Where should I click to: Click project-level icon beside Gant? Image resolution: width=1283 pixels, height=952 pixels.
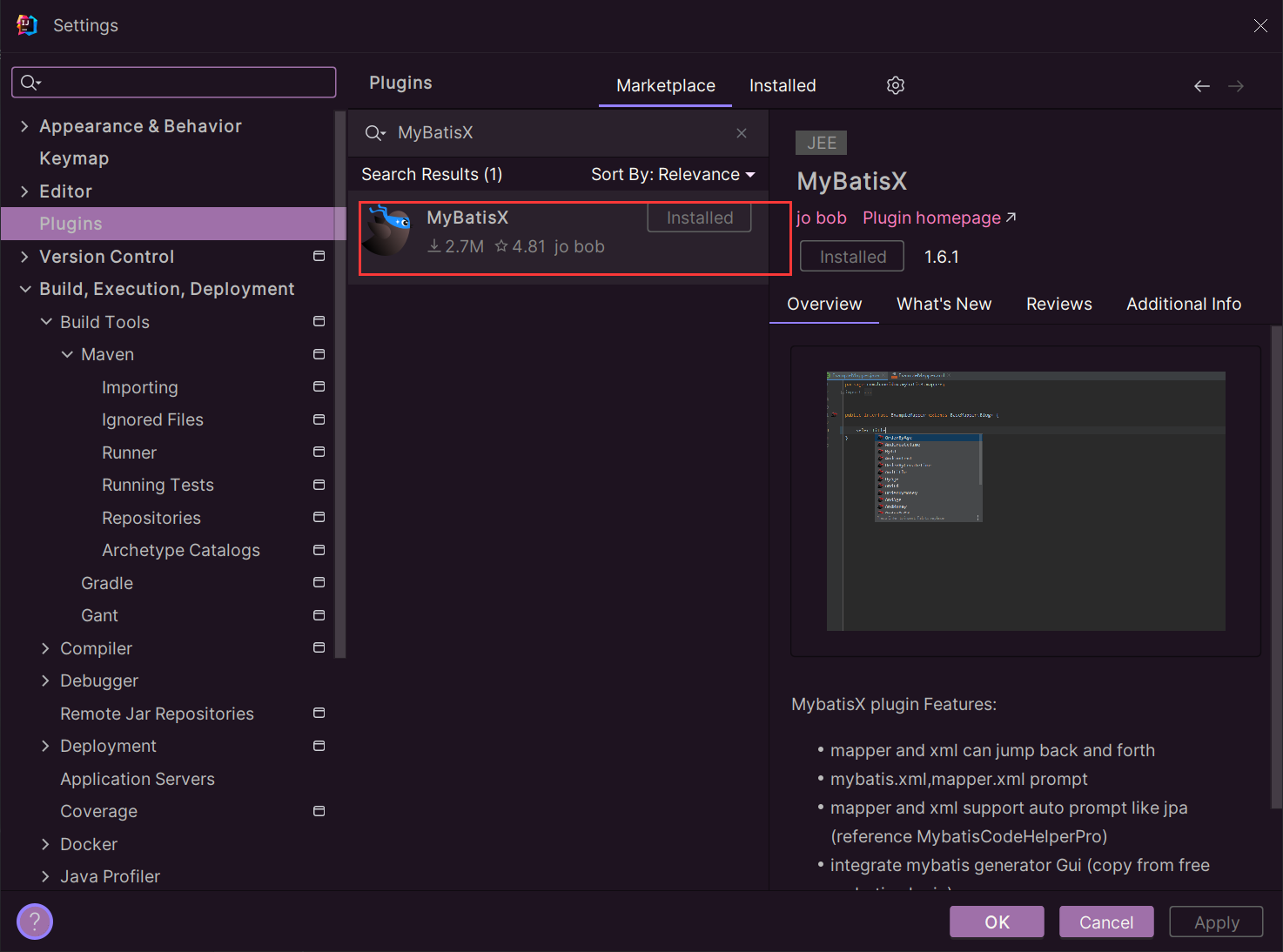click(319, 615)
